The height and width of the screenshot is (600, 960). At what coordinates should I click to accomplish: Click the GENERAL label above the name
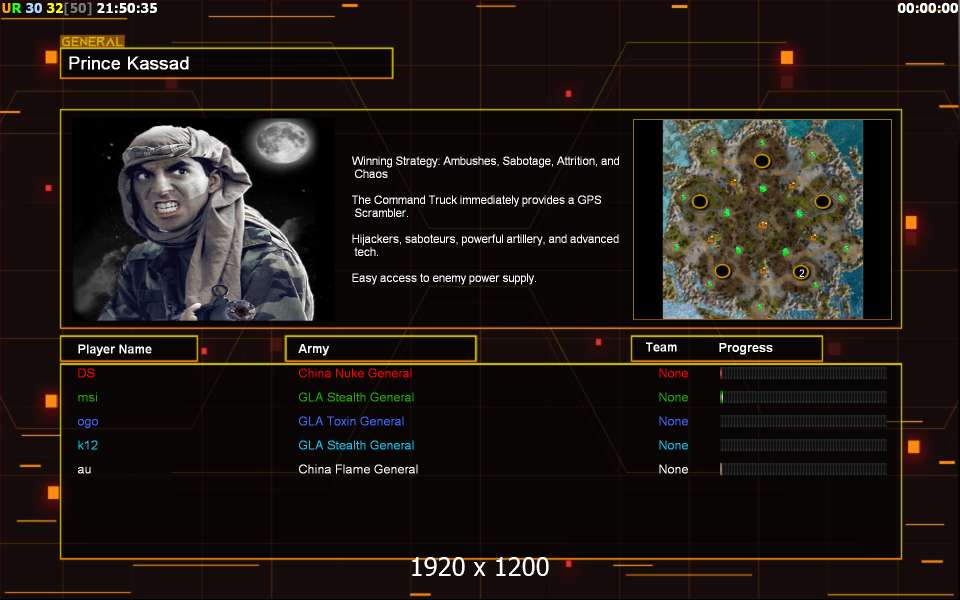92,42
